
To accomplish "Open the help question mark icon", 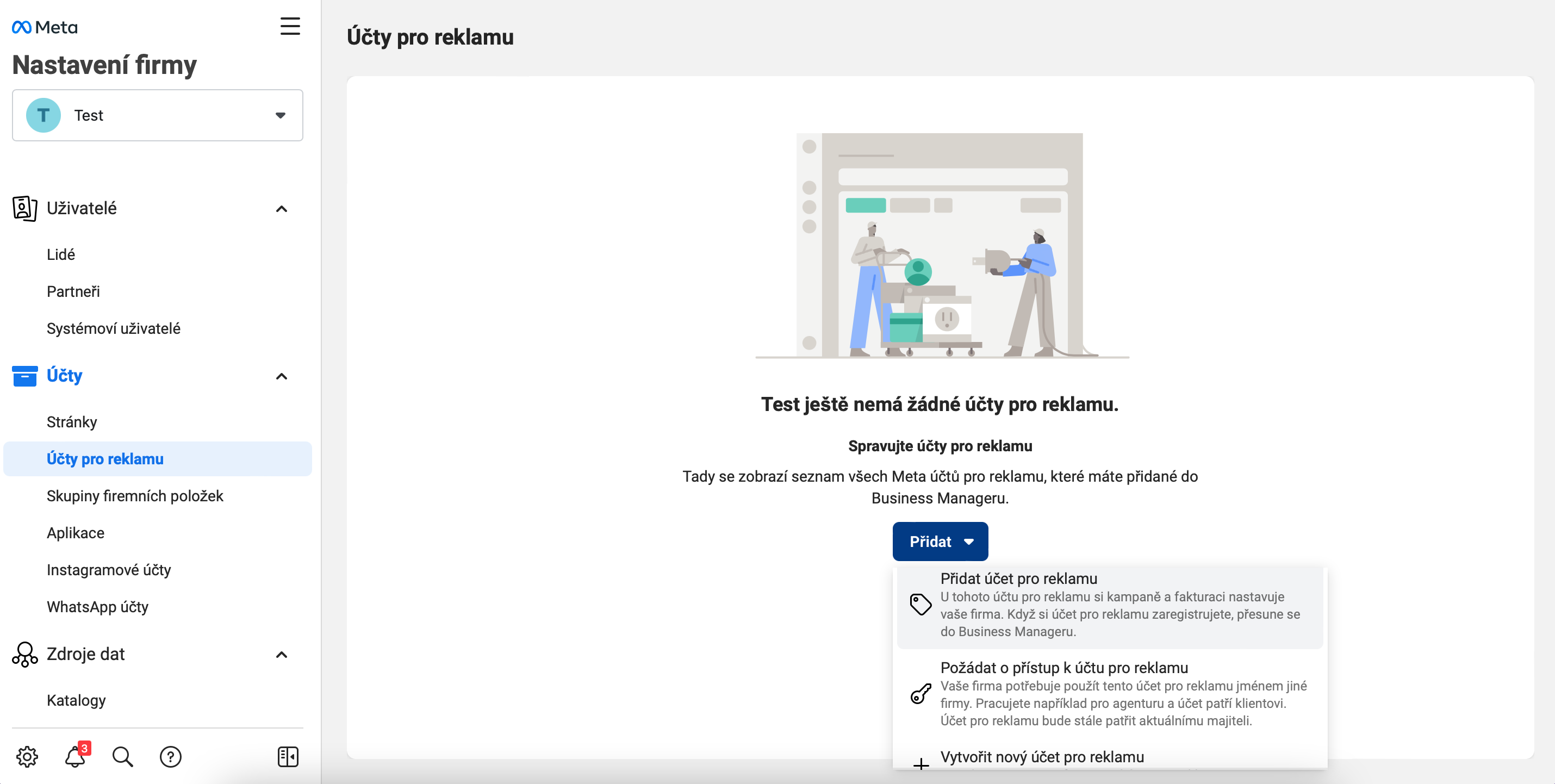I will pos(171,757).
